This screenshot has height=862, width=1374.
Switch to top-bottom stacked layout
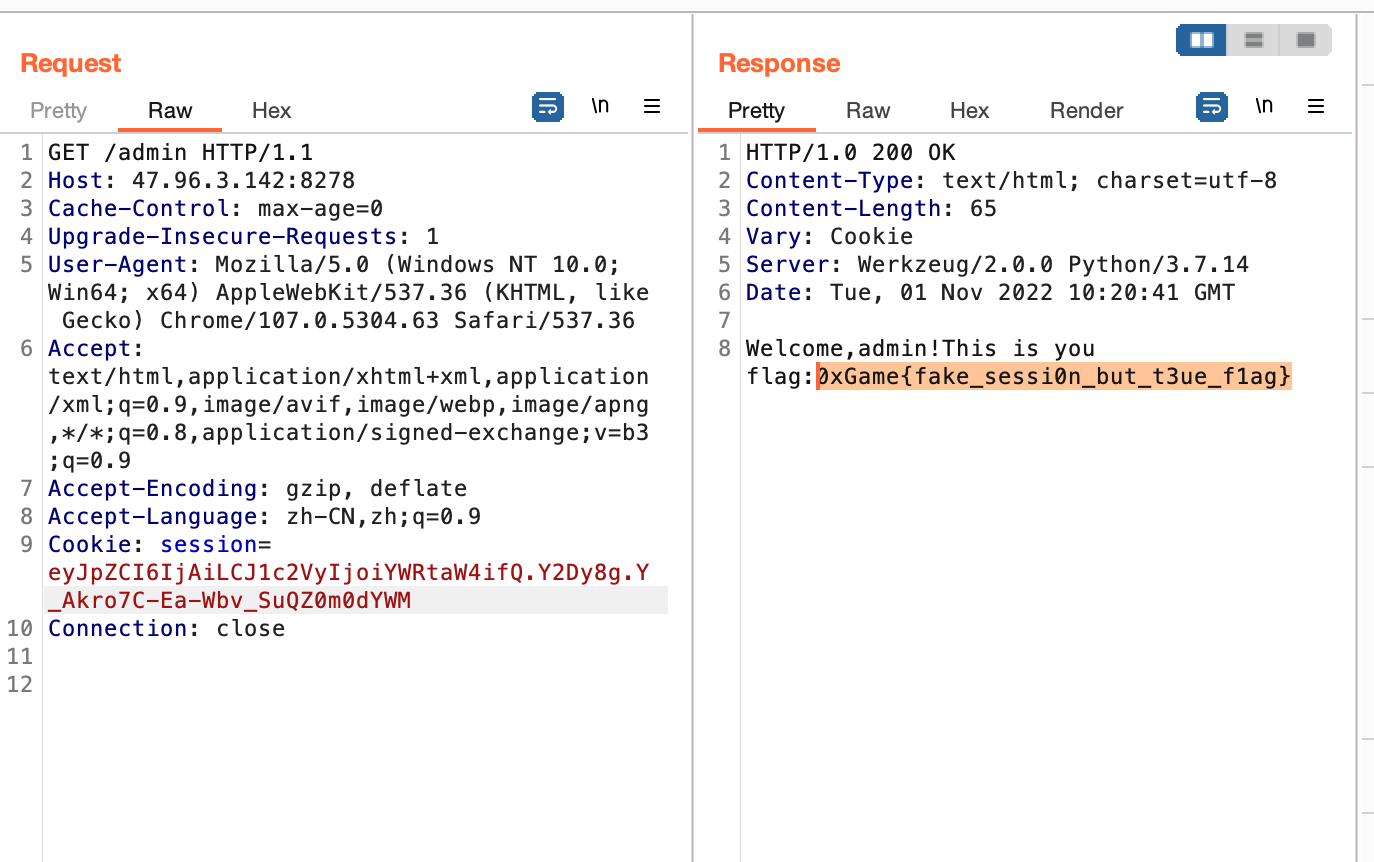[1254, 40]
